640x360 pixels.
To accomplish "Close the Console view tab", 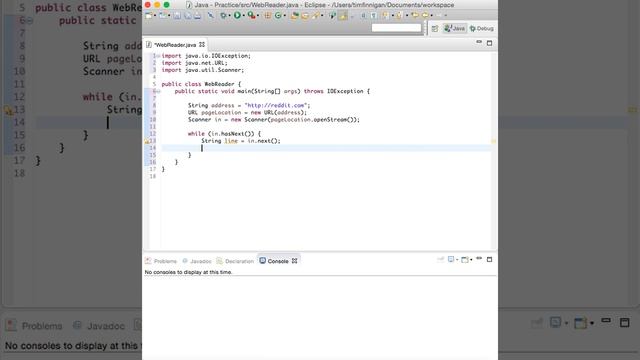I will (x=295, y=261).
